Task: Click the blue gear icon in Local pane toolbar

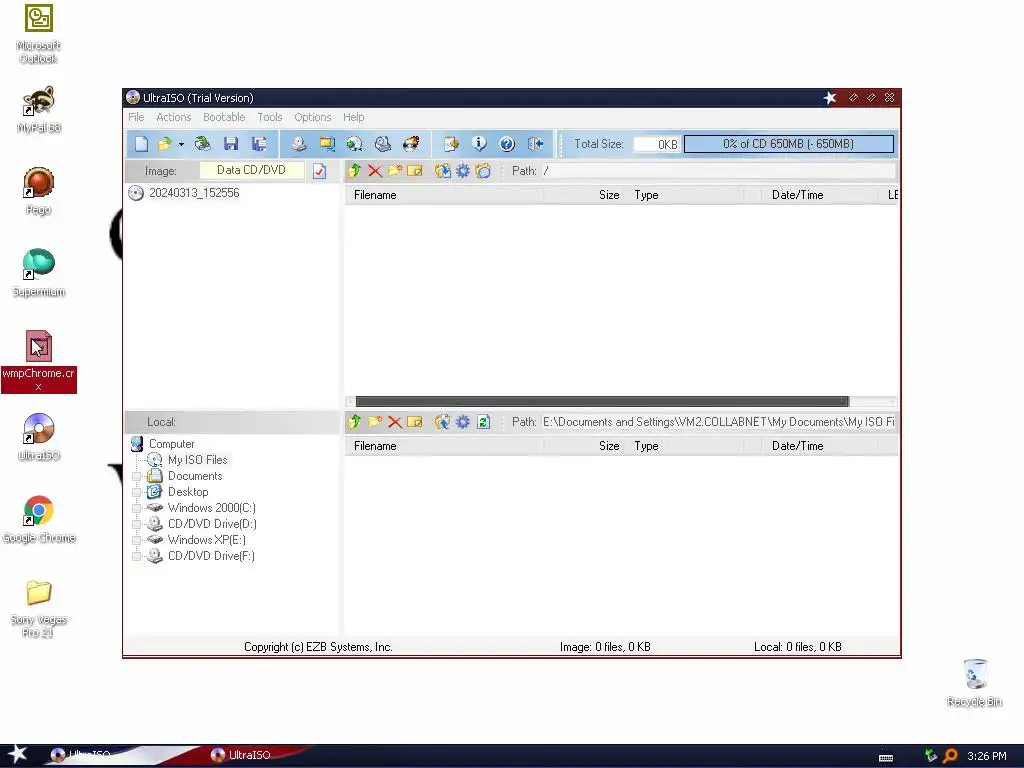Action: pyautogui.click(x=463, y=422)
